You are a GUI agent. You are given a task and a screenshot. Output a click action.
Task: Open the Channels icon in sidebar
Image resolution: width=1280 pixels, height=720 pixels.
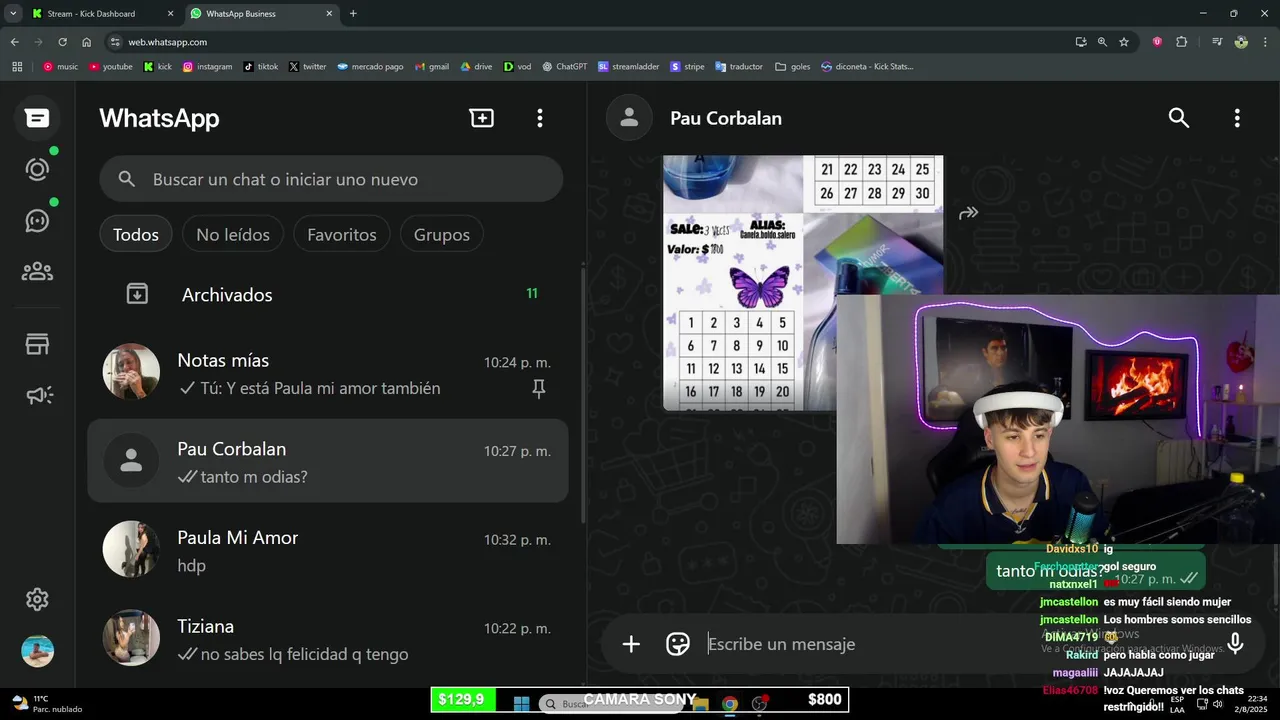pyautogui.click(x=37, y=220)
